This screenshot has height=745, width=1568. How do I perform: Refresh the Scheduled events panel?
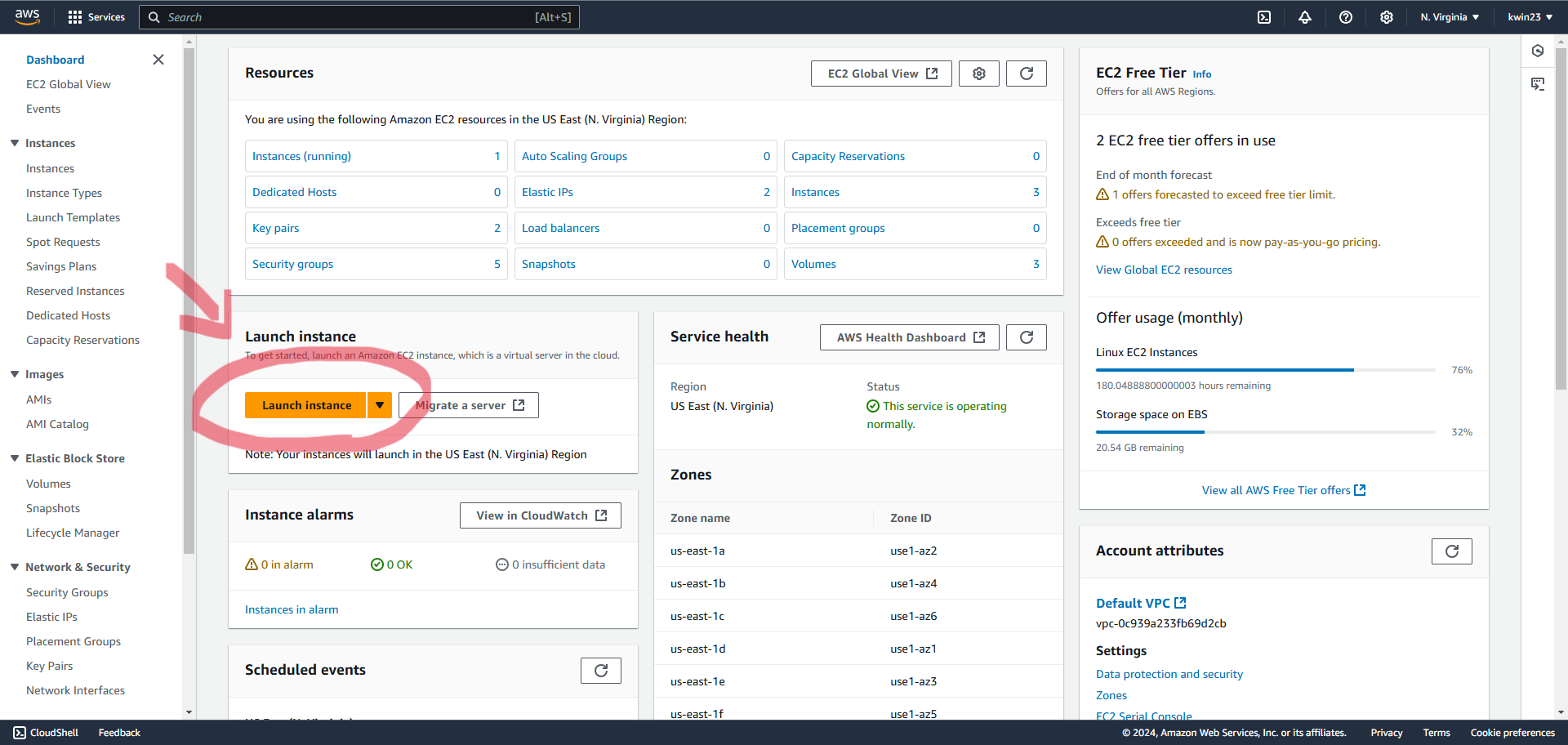click(x=601, y=671)
